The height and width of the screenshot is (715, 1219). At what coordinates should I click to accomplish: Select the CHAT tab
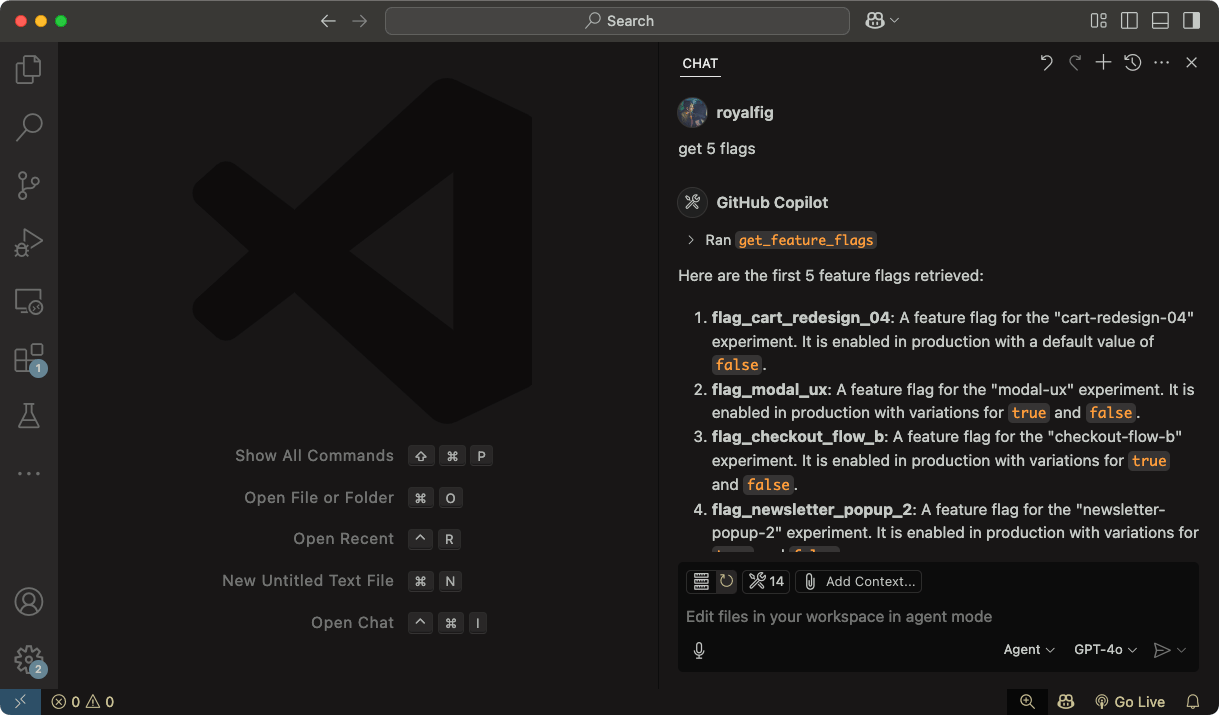tap(700, 63)
